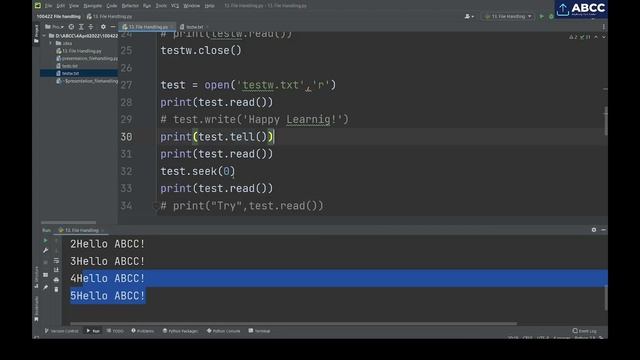Viewport: 640px width, 360px height.
Task: Click the console horizontal scrollbar
Action: tap(293, 324)
